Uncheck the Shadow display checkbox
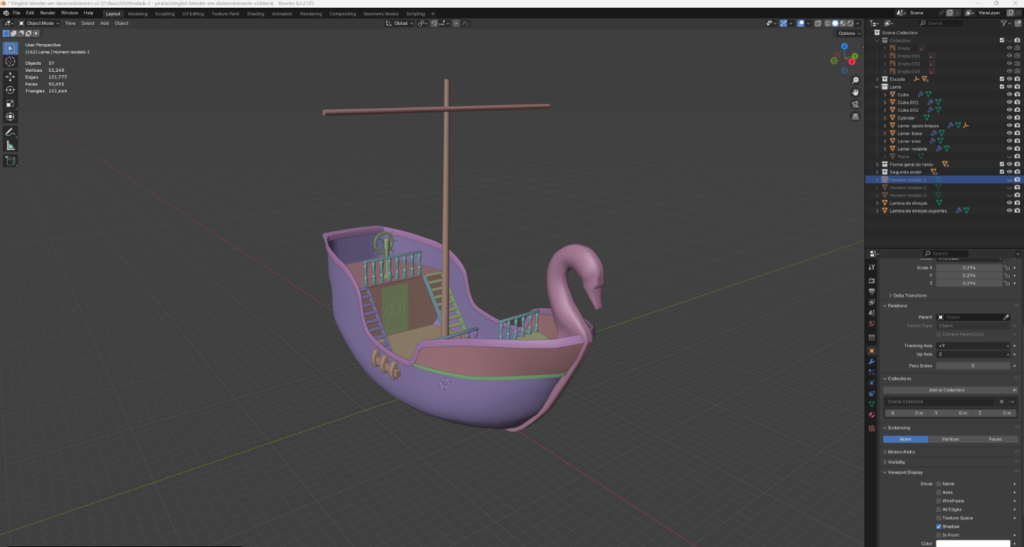This screenshot has height=547, width=1024. [x=939, y=526]
